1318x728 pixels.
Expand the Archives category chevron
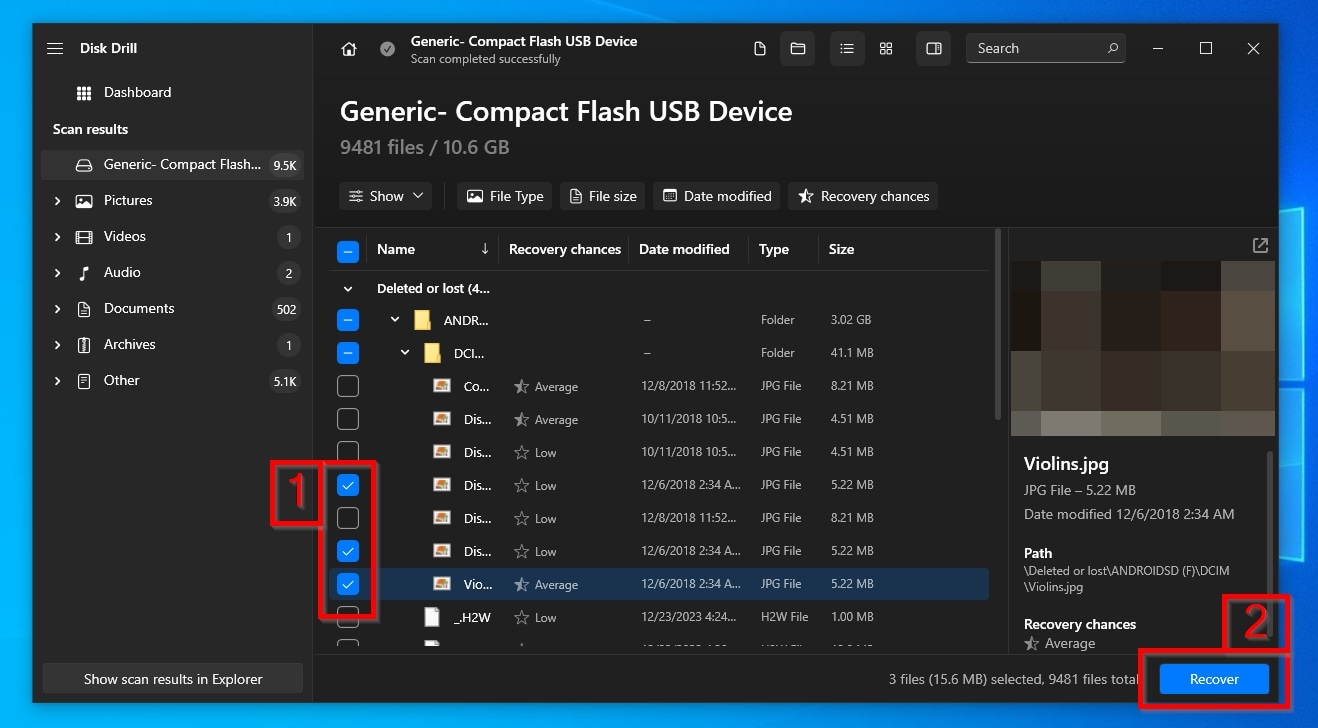click(57, 345)
